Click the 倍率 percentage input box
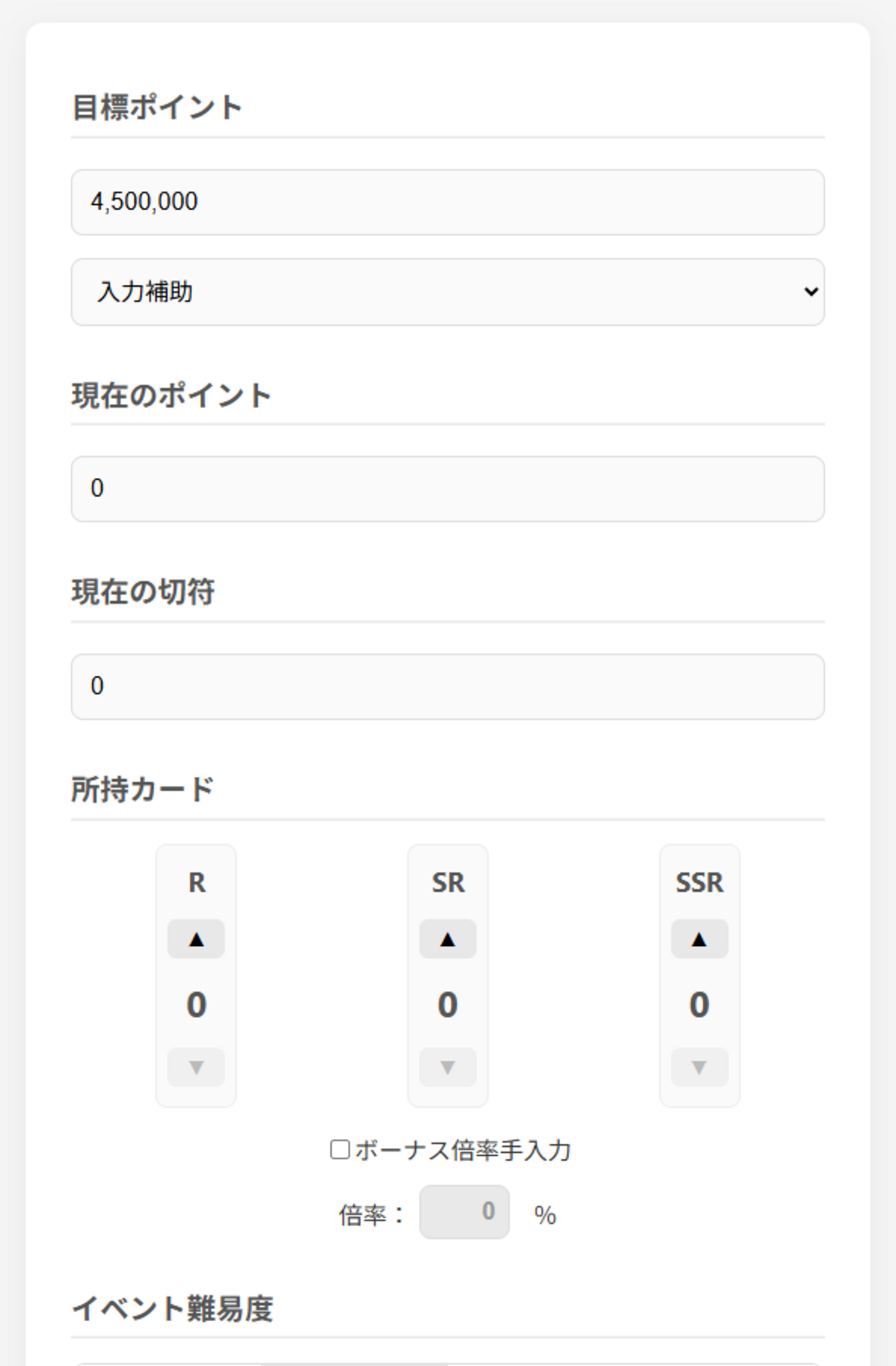The image size is (896, 1366). coord(465,1212)
